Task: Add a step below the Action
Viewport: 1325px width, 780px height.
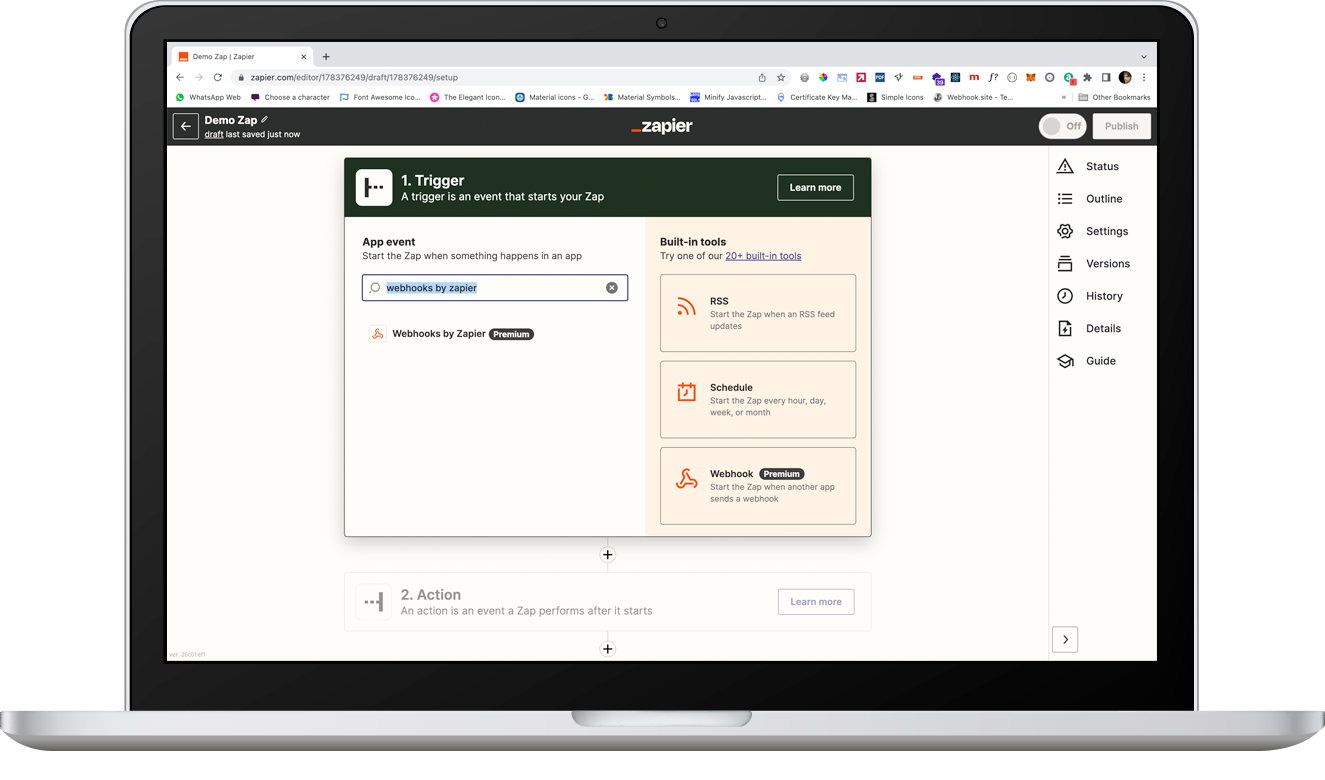Action: point(607,649)
